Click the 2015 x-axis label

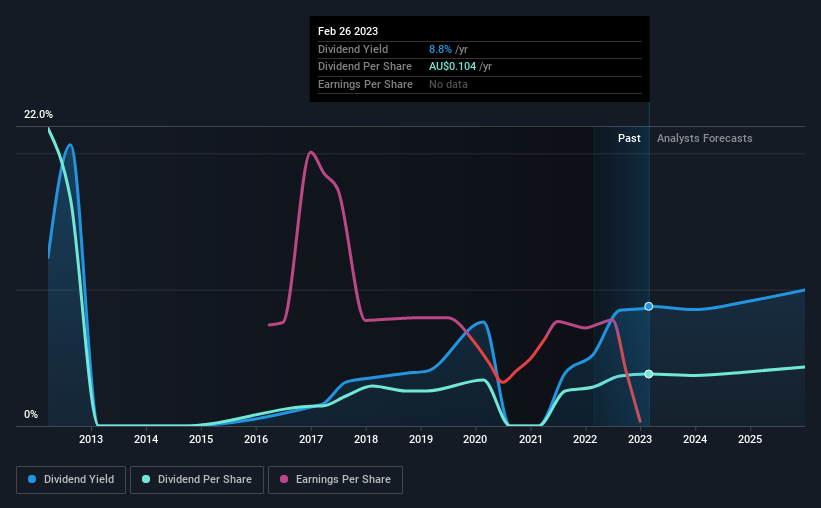(201, 439)
